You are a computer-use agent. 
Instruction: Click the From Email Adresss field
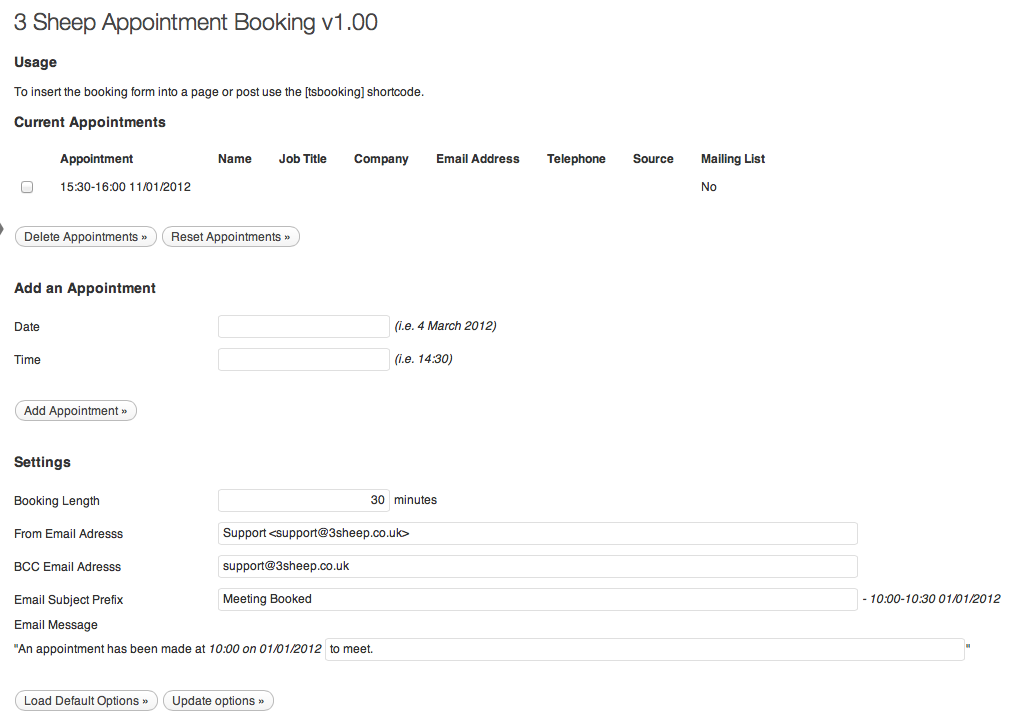click(538, 533)
